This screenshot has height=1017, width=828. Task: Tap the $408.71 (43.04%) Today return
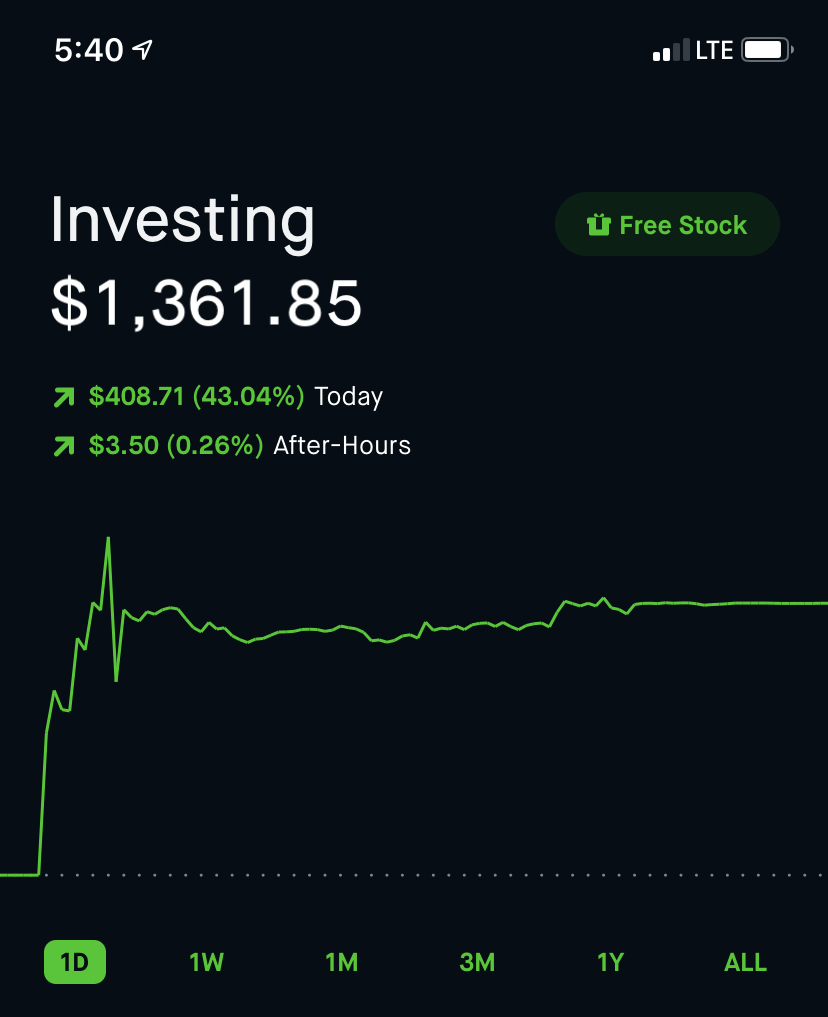tap(196, 397)
